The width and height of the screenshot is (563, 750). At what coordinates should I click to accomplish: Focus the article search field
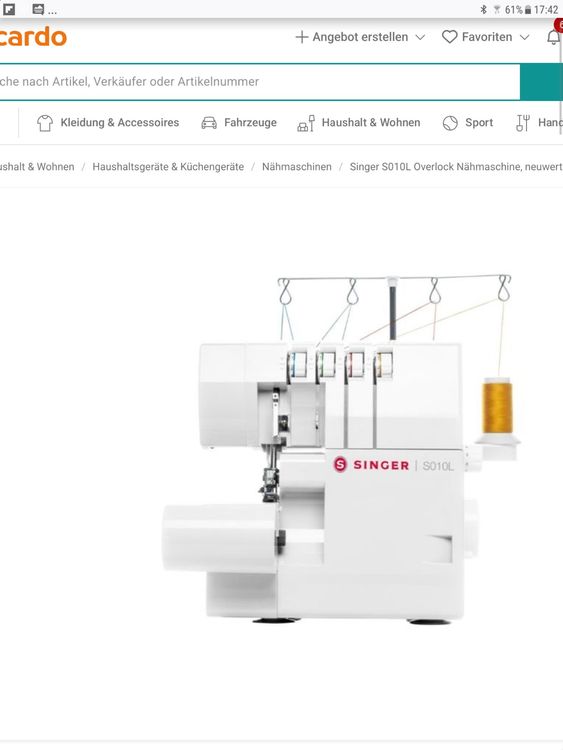click(259, 82)
